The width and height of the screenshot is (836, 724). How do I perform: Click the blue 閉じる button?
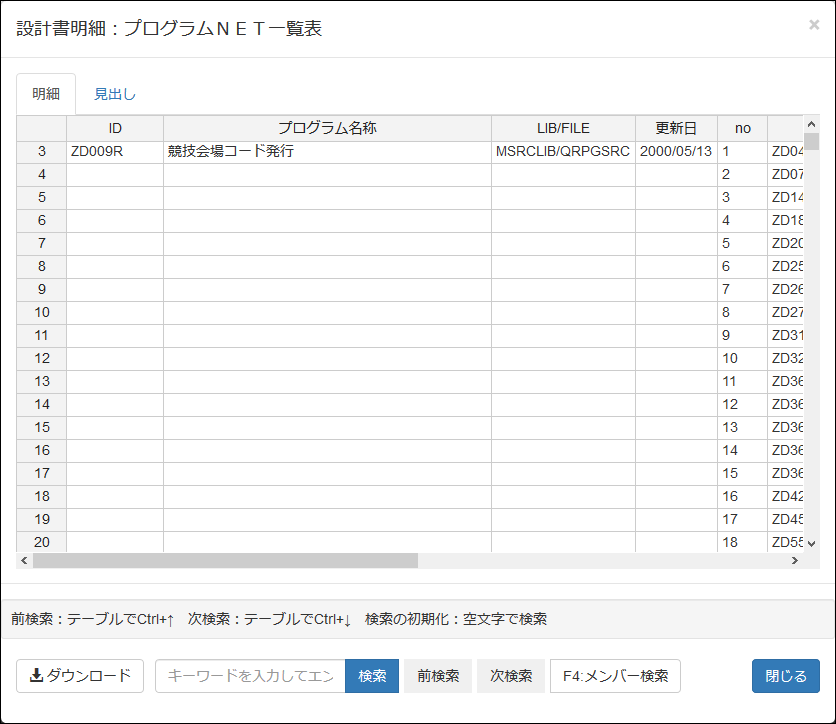click(x=786, y=676)
